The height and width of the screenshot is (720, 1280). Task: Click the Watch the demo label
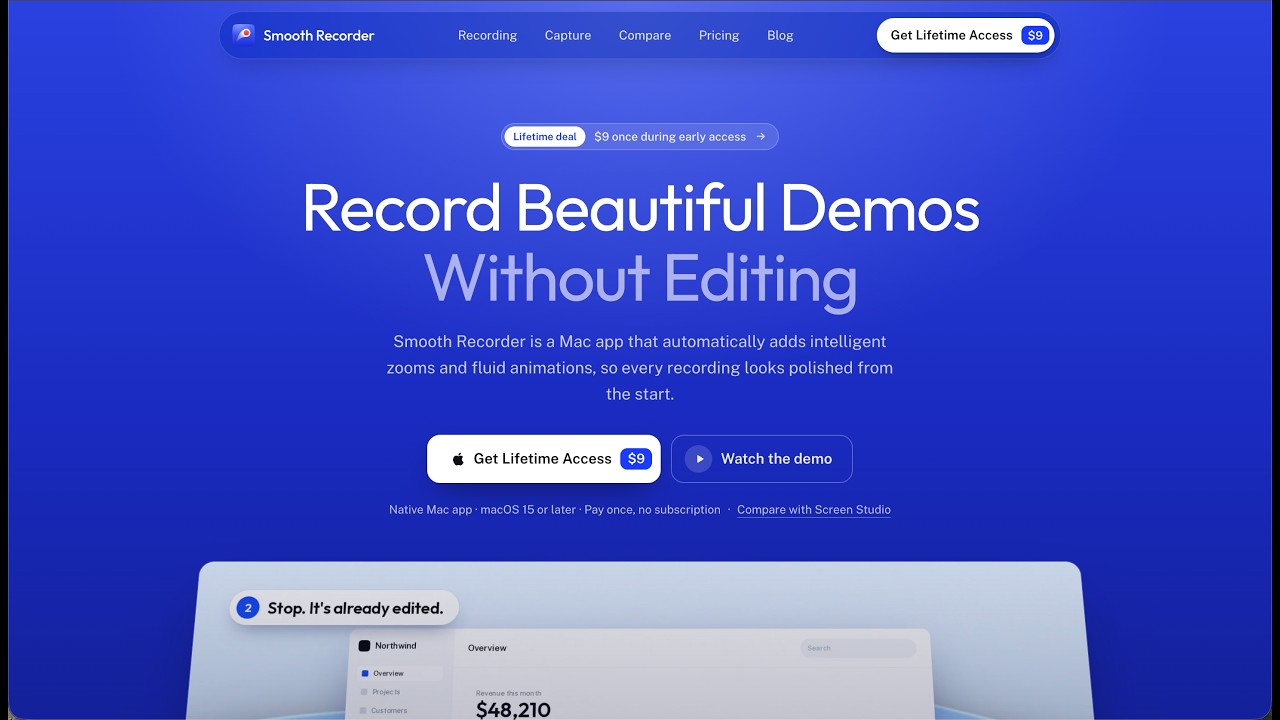point(776,459)
